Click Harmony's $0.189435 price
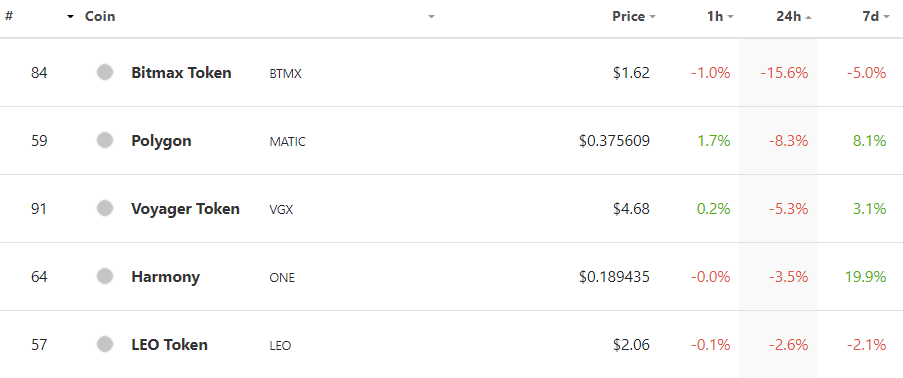Screen dimensions: 903x378 614,277
